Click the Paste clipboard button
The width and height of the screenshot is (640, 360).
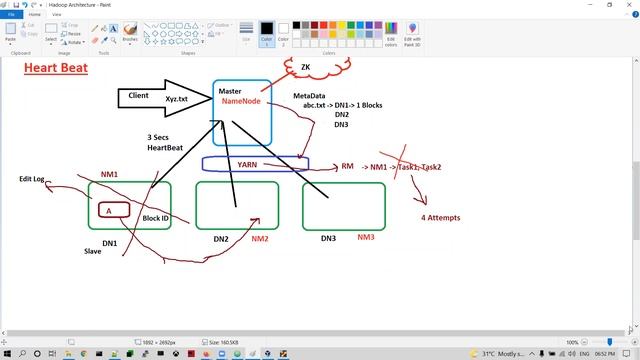click(x=11, y=31)
